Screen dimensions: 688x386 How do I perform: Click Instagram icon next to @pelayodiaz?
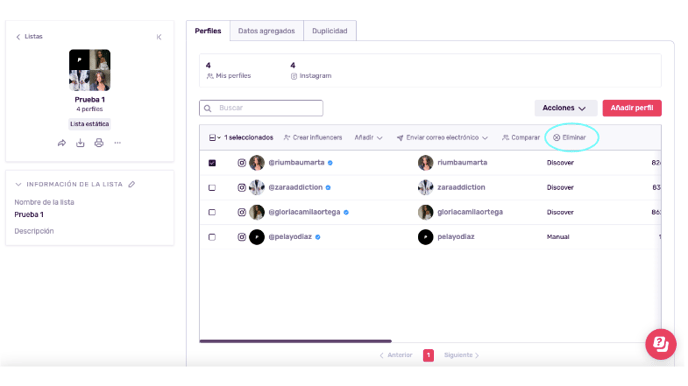click(x=242, y=237)
